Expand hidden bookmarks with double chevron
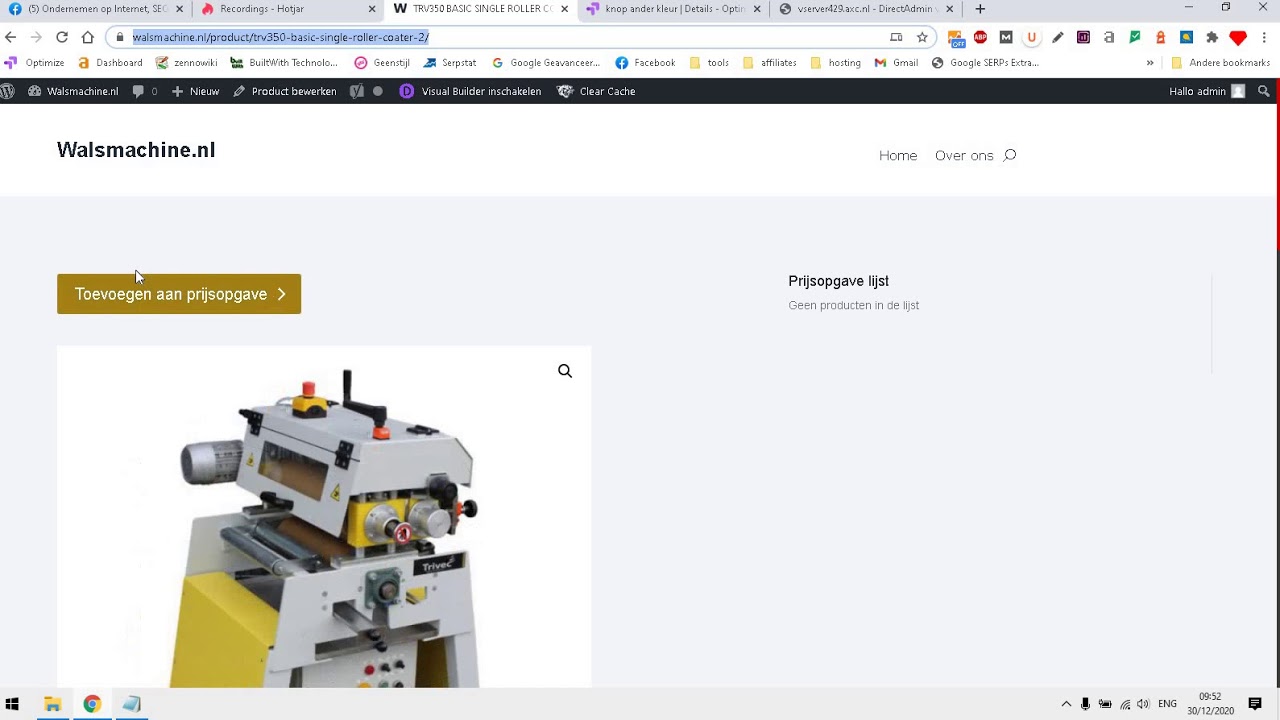This screenshot has width=1280, height=720. [x=1150, y=62]
